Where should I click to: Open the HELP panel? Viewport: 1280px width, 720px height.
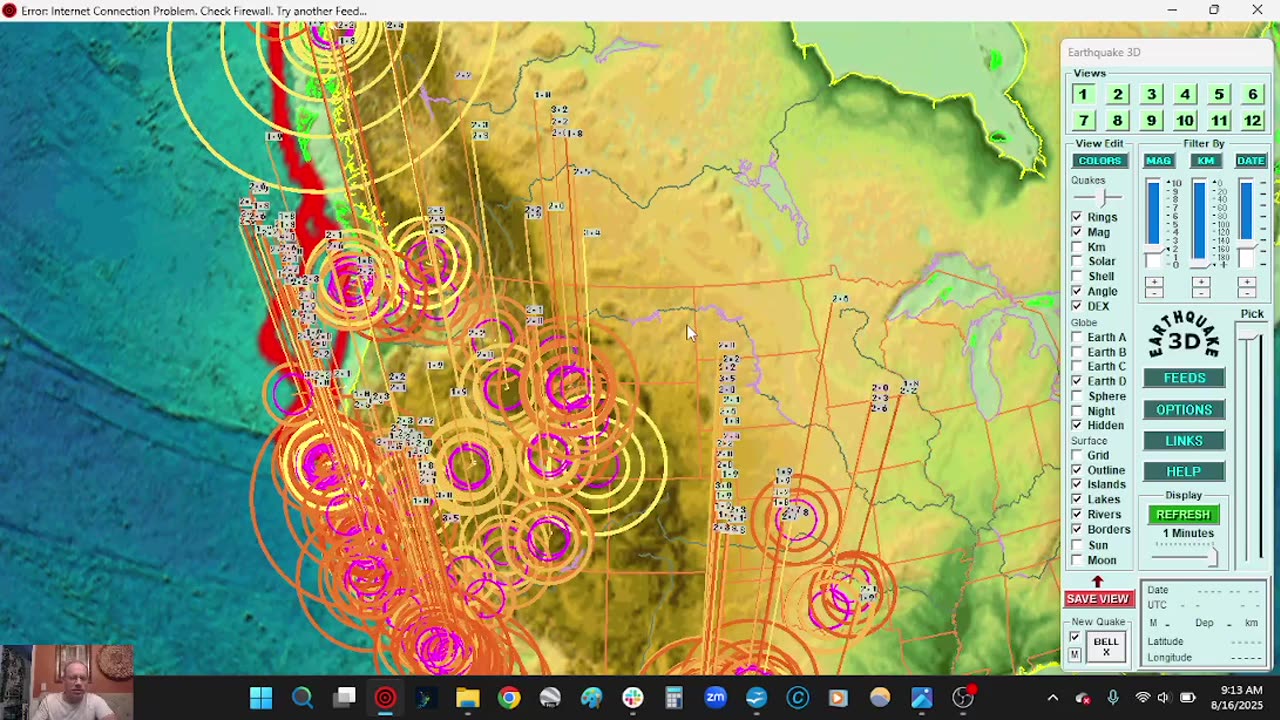[x=1184, y=472]
